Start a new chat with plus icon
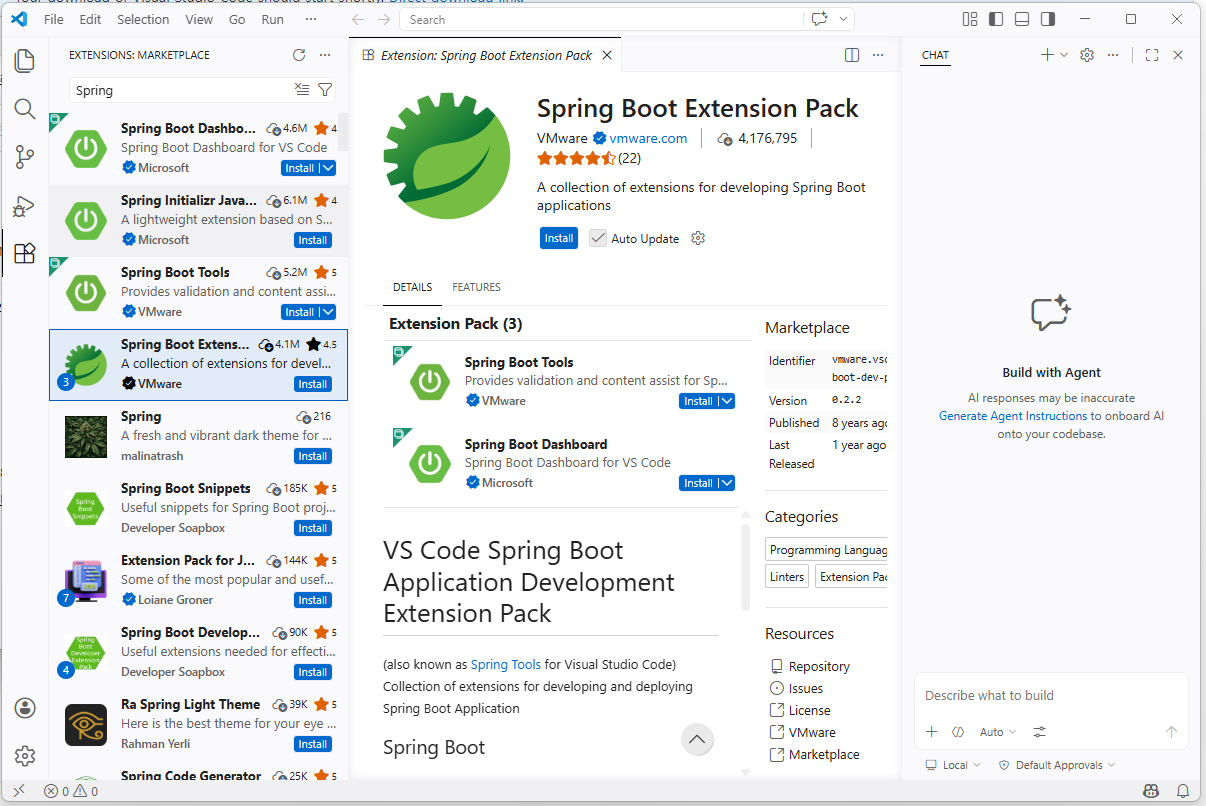 coord(1047,55)
